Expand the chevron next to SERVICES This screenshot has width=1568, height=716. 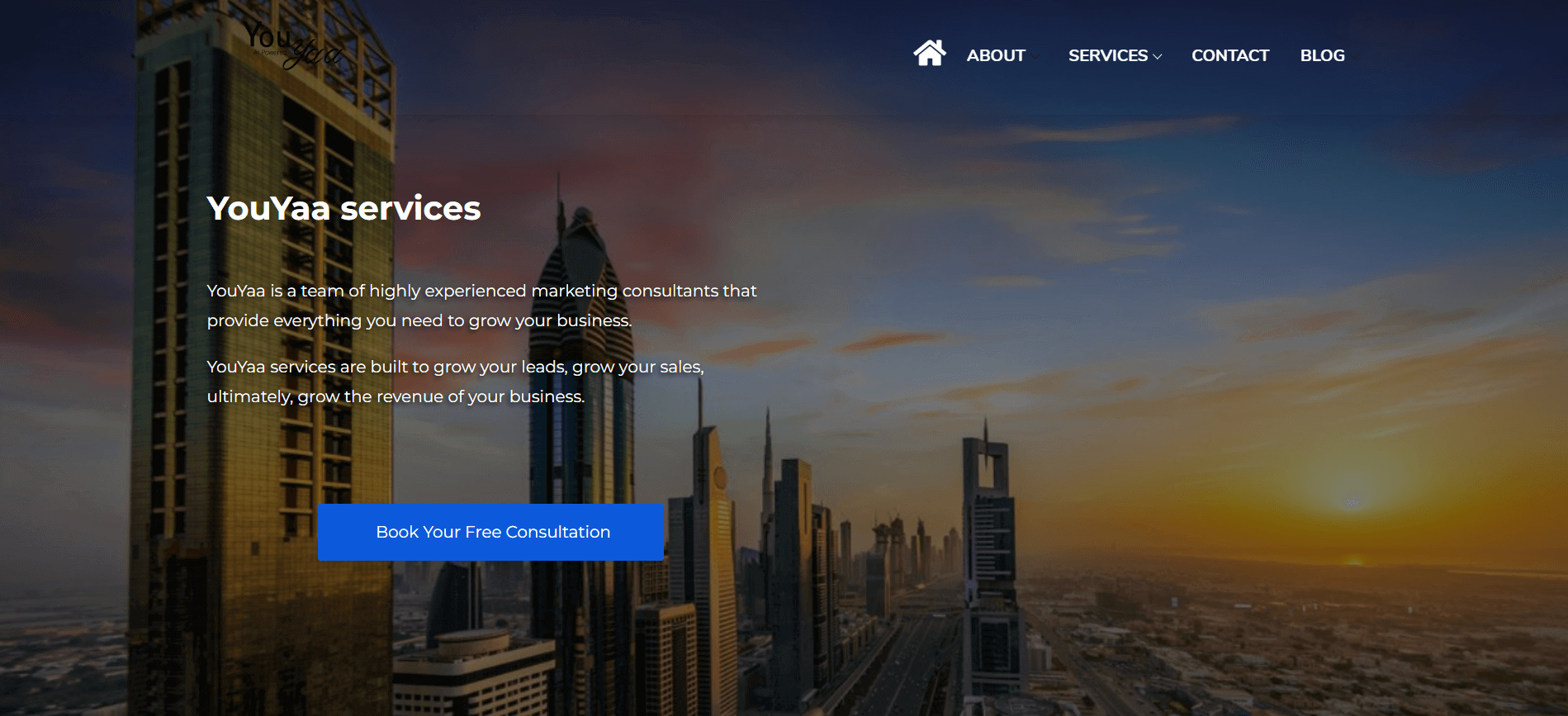click(x=1158, y=57)
